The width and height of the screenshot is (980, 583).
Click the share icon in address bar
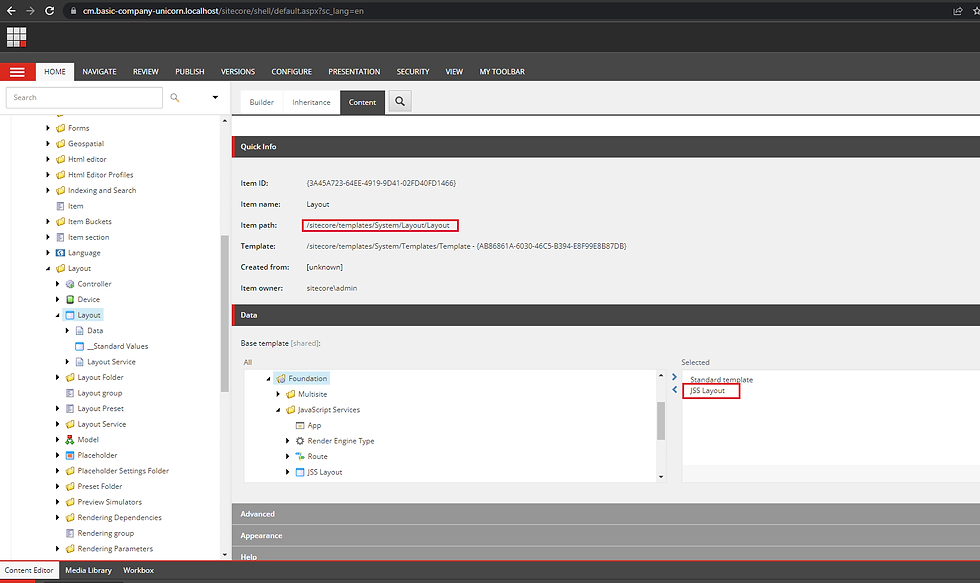[x=958, y=11]
